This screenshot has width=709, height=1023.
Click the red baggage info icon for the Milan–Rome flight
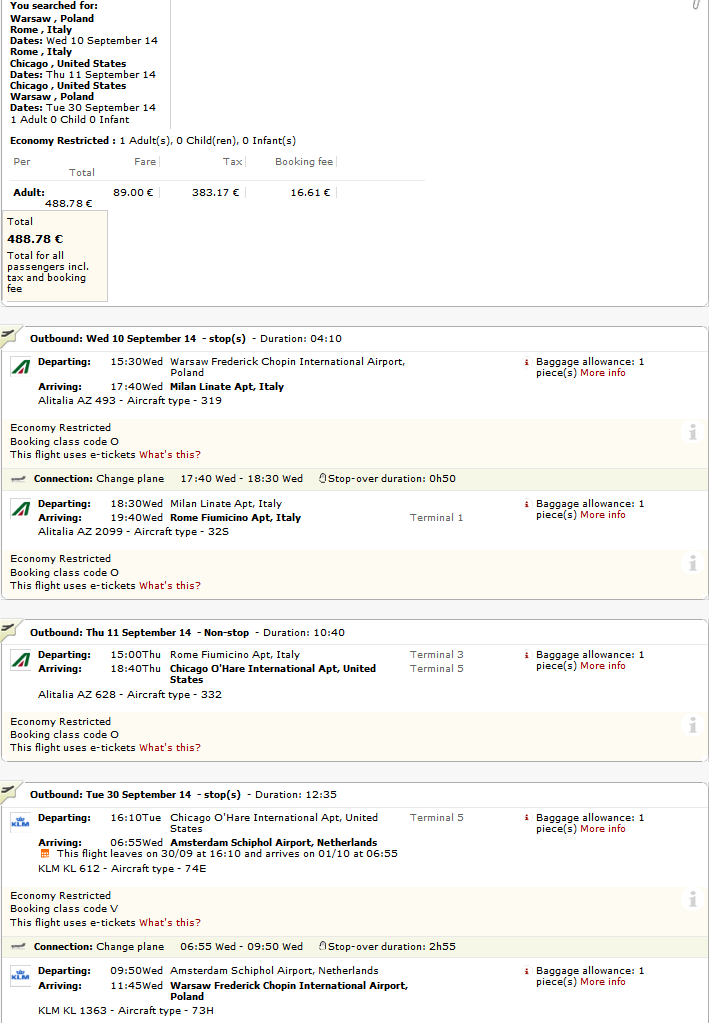click(526, 504)
